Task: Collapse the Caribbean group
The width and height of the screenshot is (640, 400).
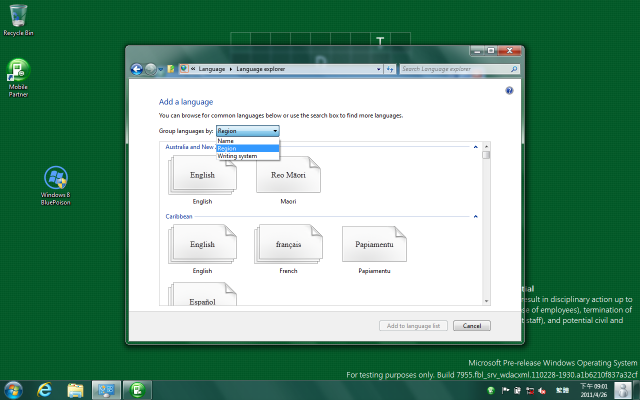Action: click(x=476, y=217)
